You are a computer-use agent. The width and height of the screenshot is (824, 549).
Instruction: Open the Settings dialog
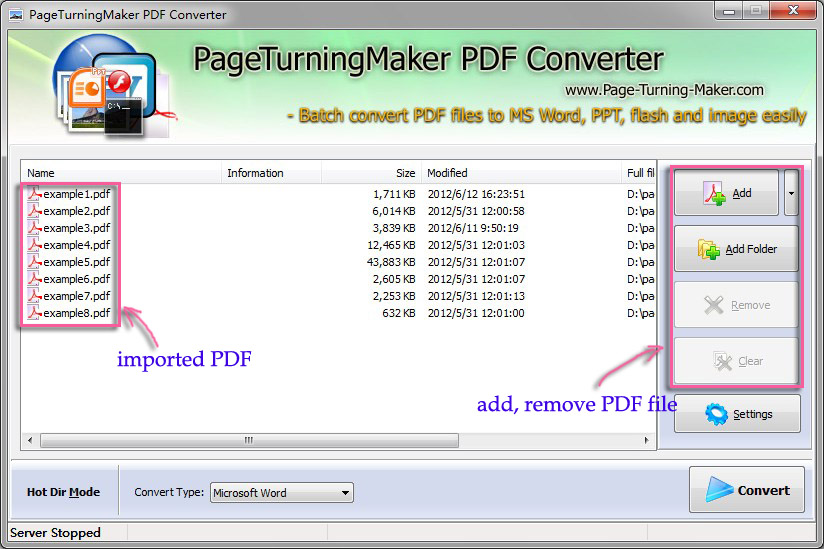[x=737, y=414]
